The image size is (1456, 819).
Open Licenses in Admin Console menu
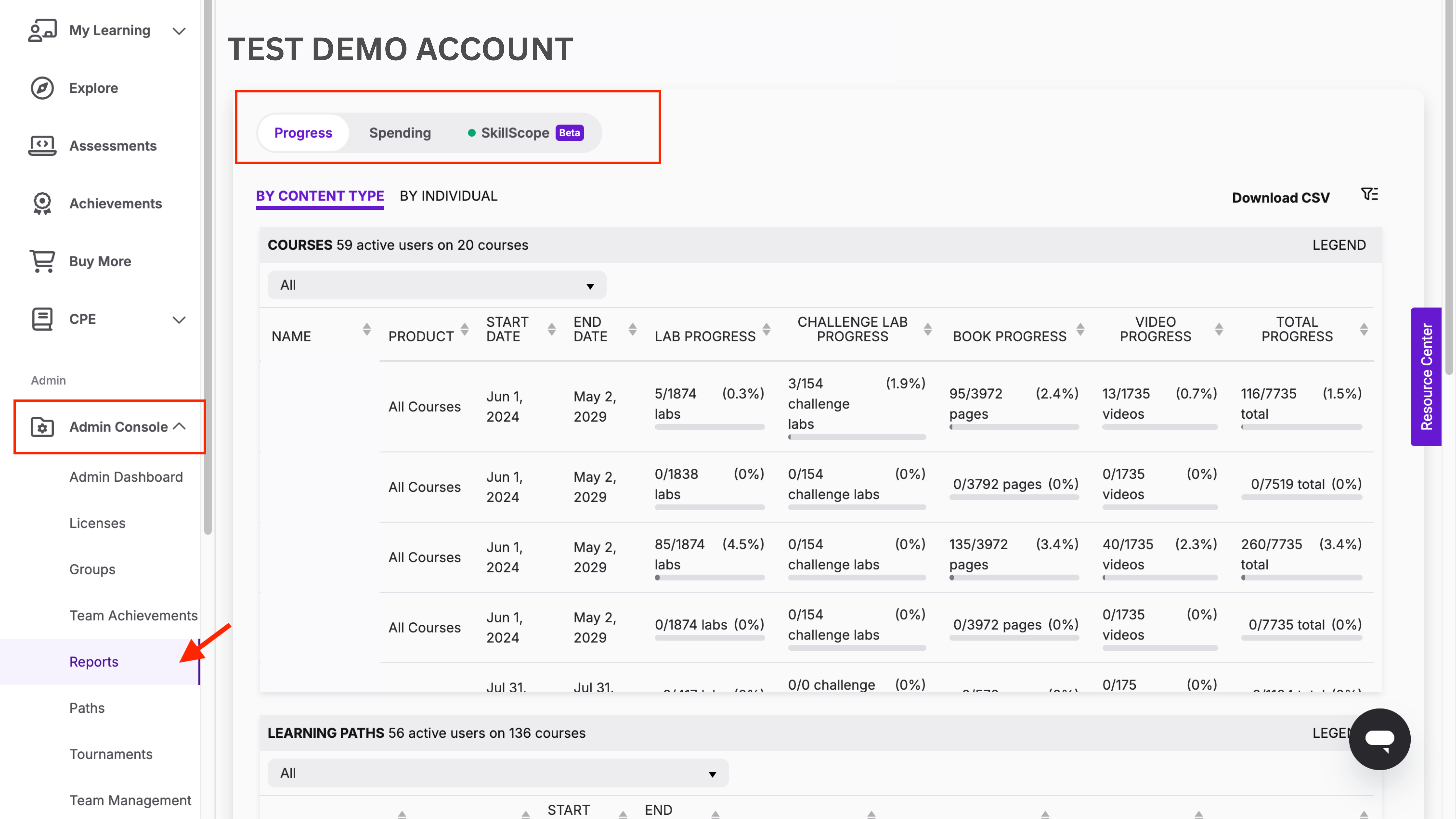click(x=97, y=523)
